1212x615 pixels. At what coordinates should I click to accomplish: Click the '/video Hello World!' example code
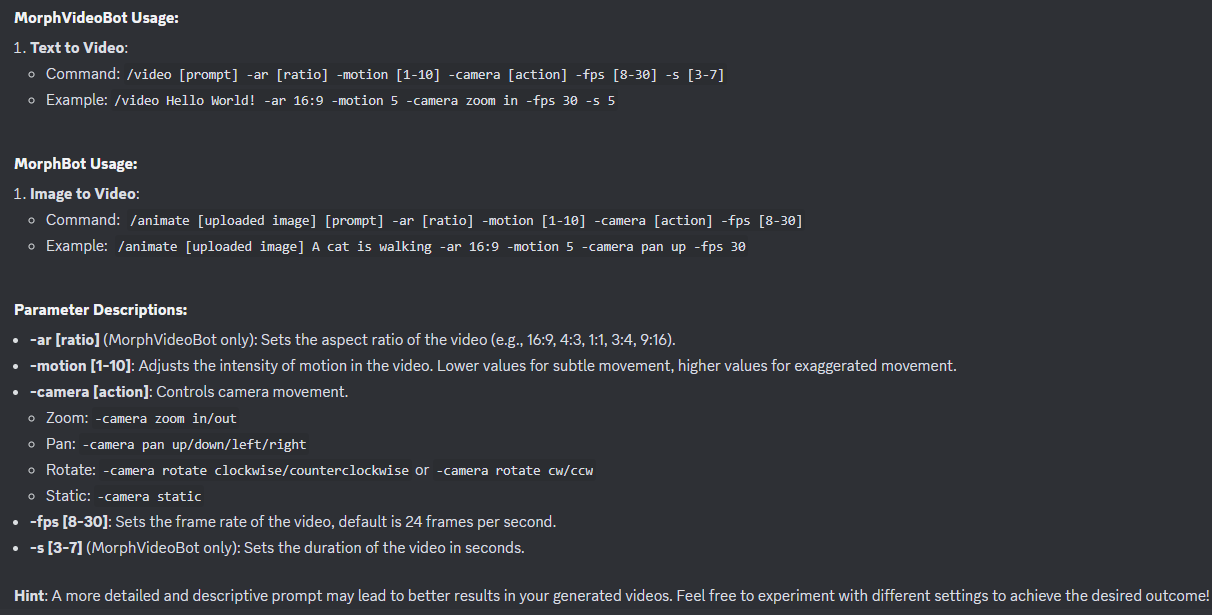[x=364, y=100]
